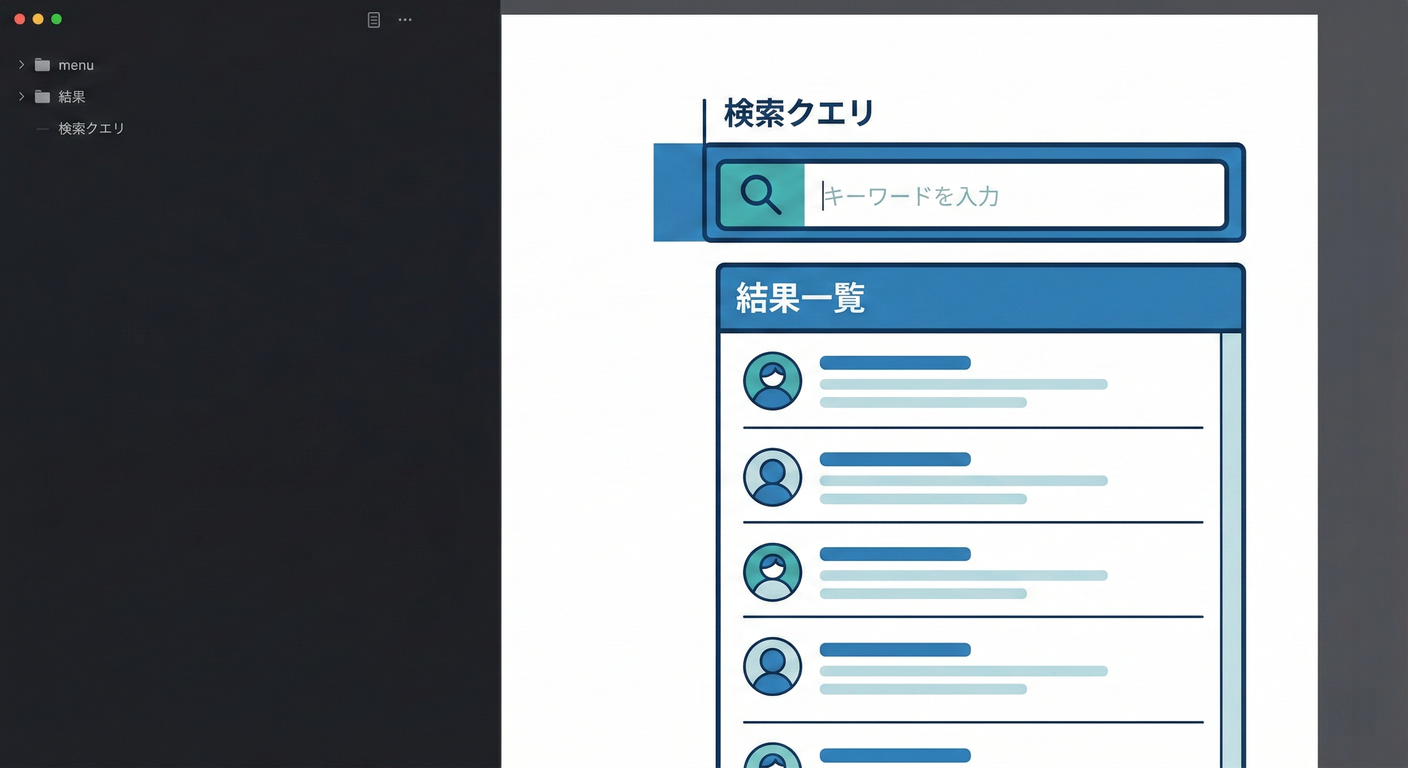Click the second avatar icon in the results list
1408x768 pixels.
coord(772,477)
